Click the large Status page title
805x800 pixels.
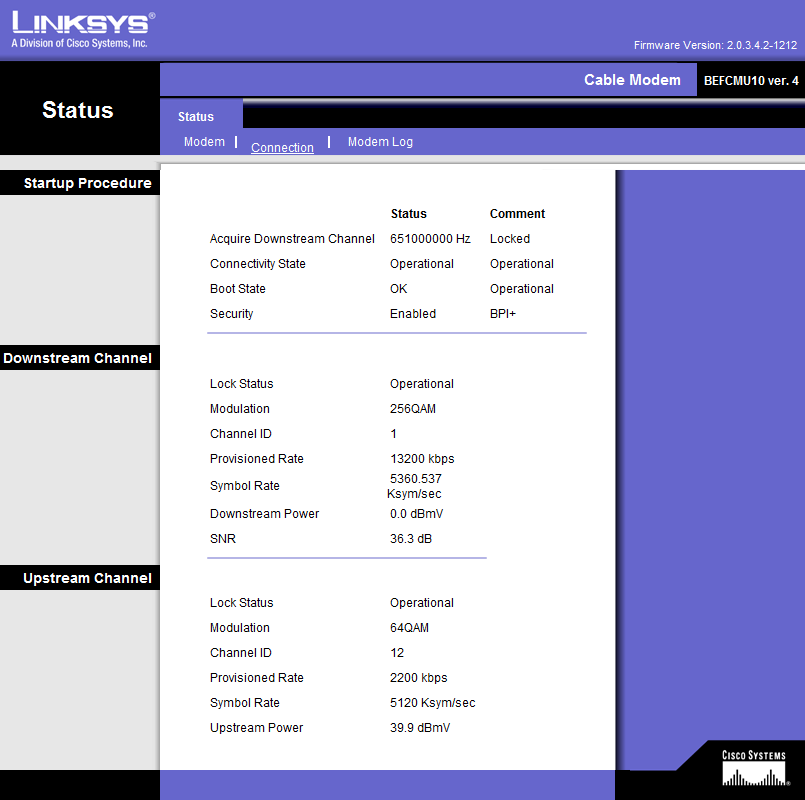pyautogui.click(x=78, y=110)
